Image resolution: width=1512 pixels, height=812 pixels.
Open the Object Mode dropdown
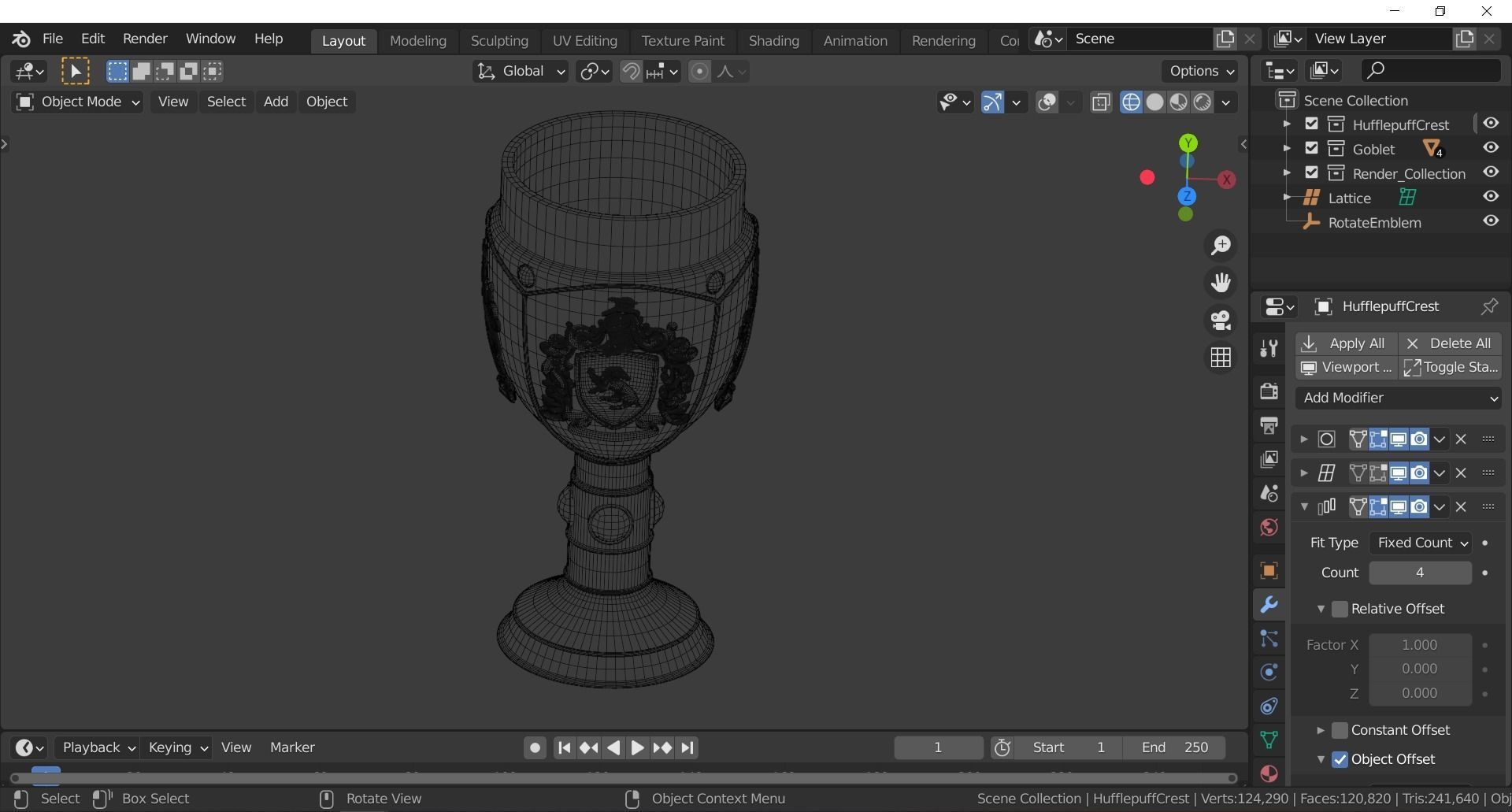[77, 102]
